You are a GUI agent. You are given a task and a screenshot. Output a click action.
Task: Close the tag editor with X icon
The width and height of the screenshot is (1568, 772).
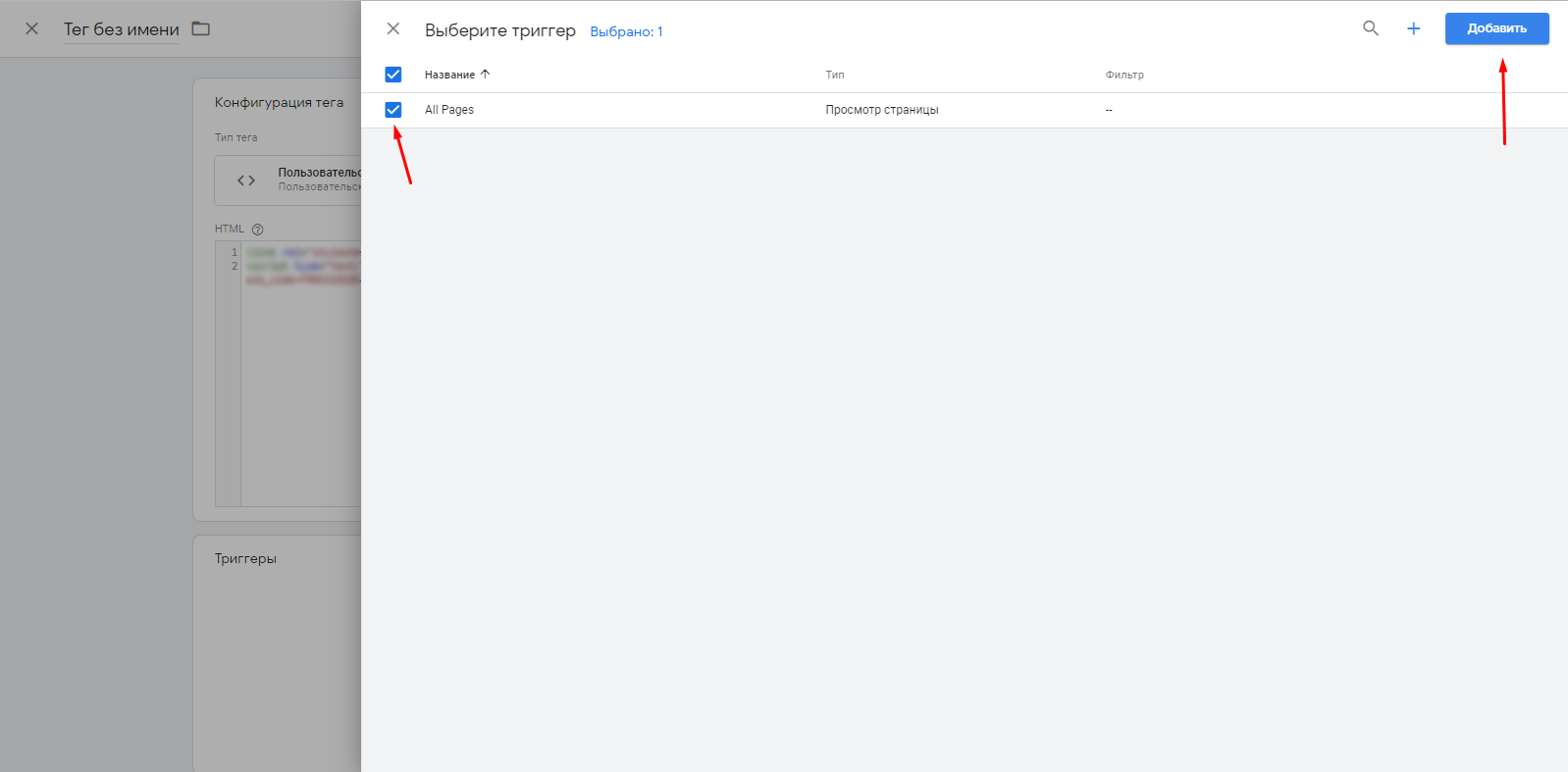click(32, 28)
